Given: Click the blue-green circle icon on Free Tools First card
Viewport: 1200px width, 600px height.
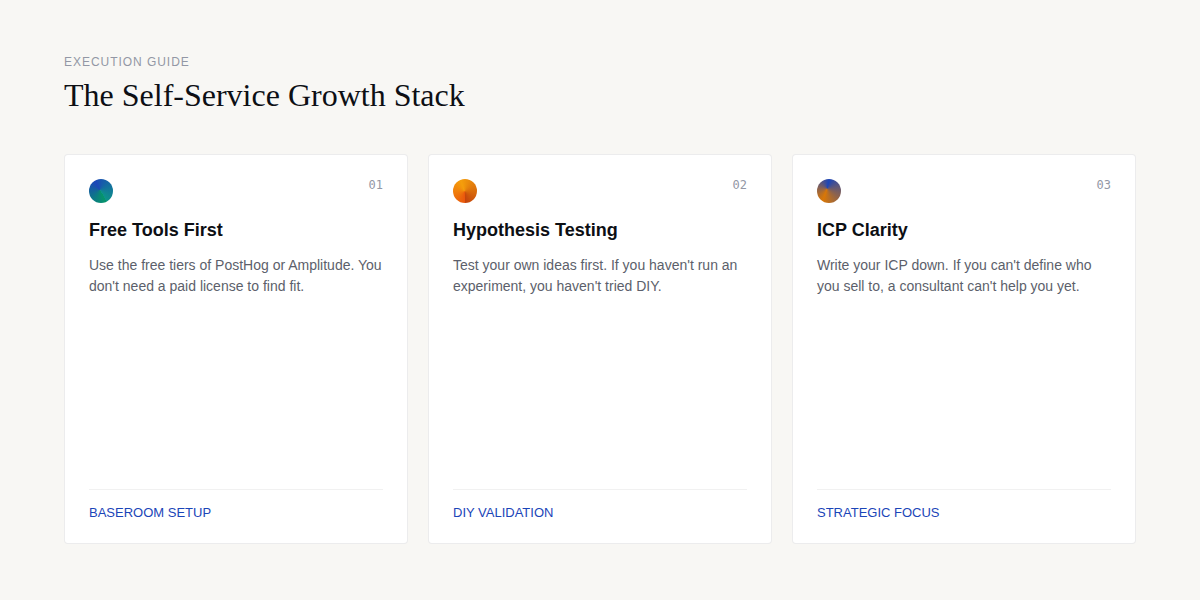Looking at the screenshot, I should pyautogui.click(x=101, y=191).
